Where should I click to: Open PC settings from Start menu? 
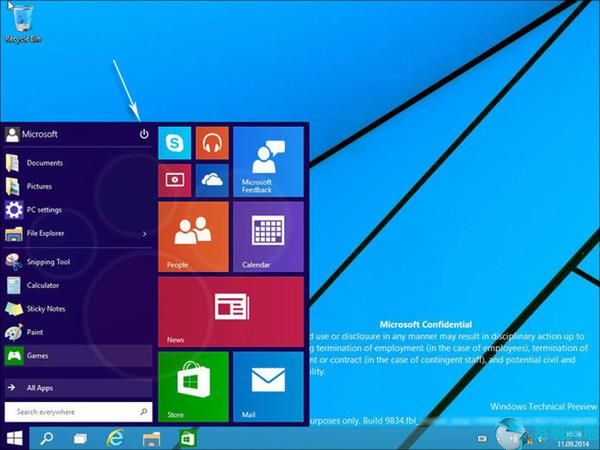pos(78,210)
